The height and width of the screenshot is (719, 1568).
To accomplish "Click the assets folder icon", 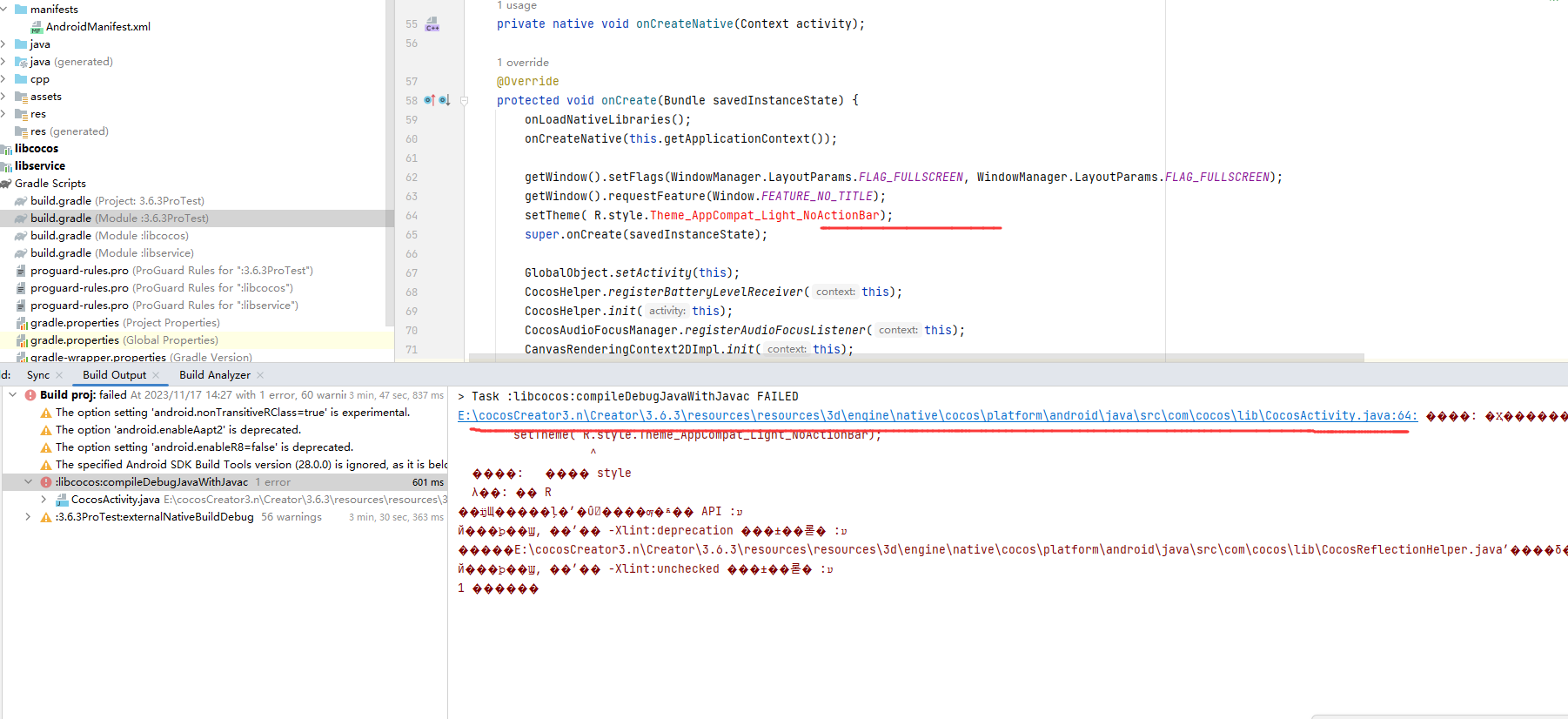I will pyautogui.click(x=21, y=97).
